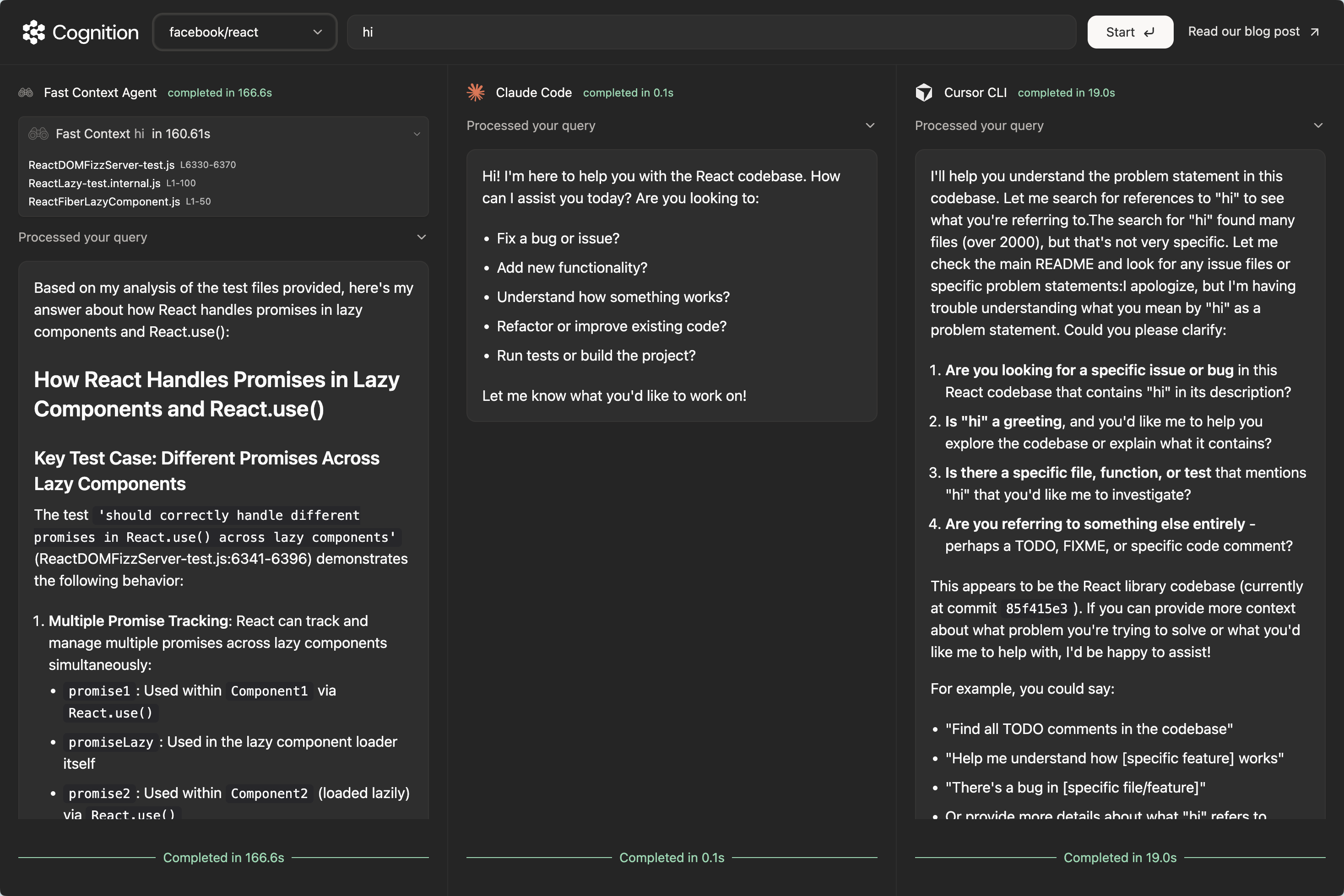Open ReactLazy-test.internal.js file reference
Viewport: 1344px width, 896px height.
point(94,184)
